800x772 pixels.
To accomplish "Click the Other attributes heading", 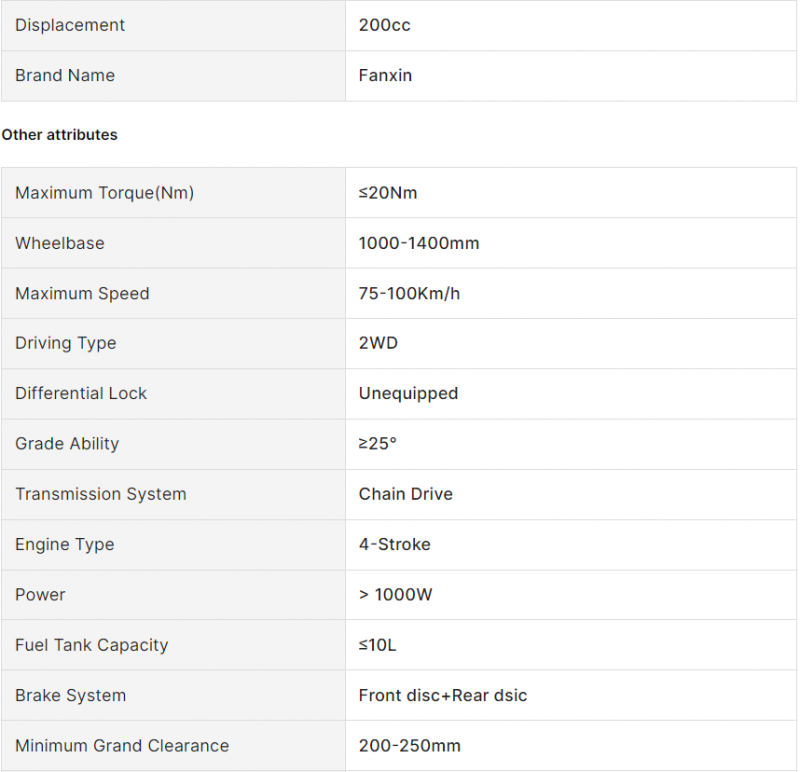I will pyautogui.click(x=59, y=135).
